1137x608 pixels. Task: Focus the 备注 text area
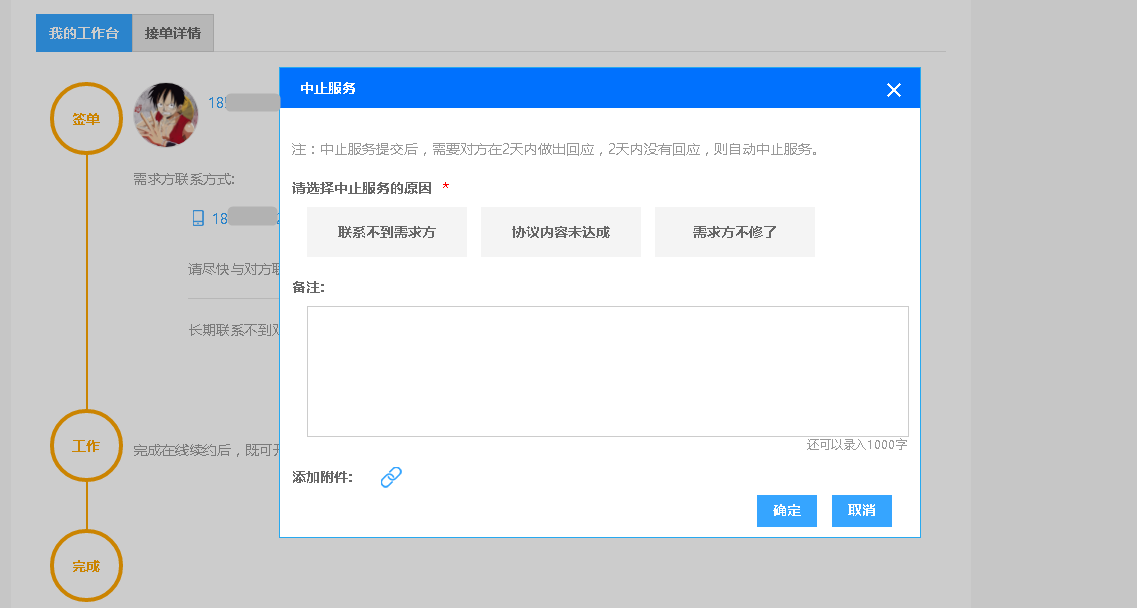pyautogui.click(x=607, y=371)
